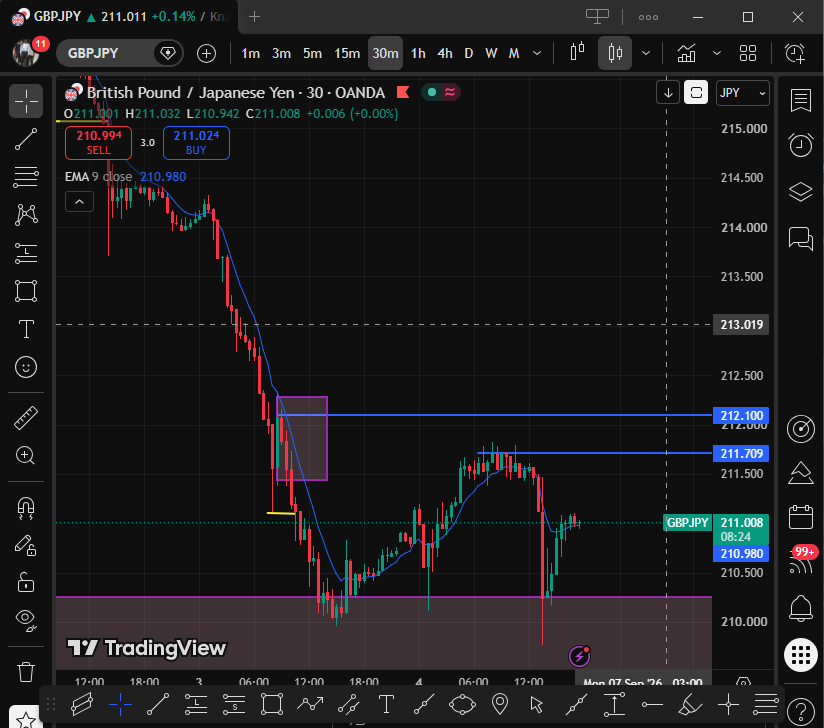Viewport: 824px width, 728px height.
Task: Click the EMA 9 close indicator label
Action: coord(98,177)
